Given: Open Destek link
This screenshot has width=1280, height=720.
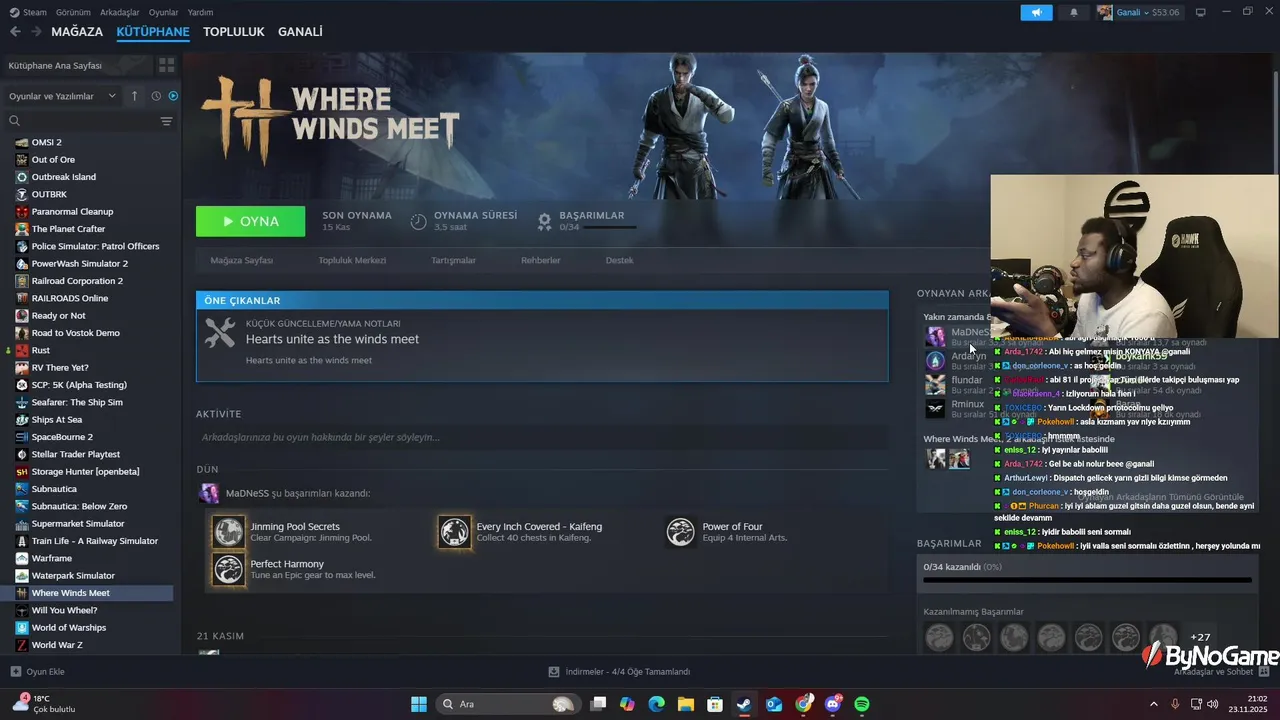Looking at the screenshot, I should pyautogui.click(x=619, y=260).
